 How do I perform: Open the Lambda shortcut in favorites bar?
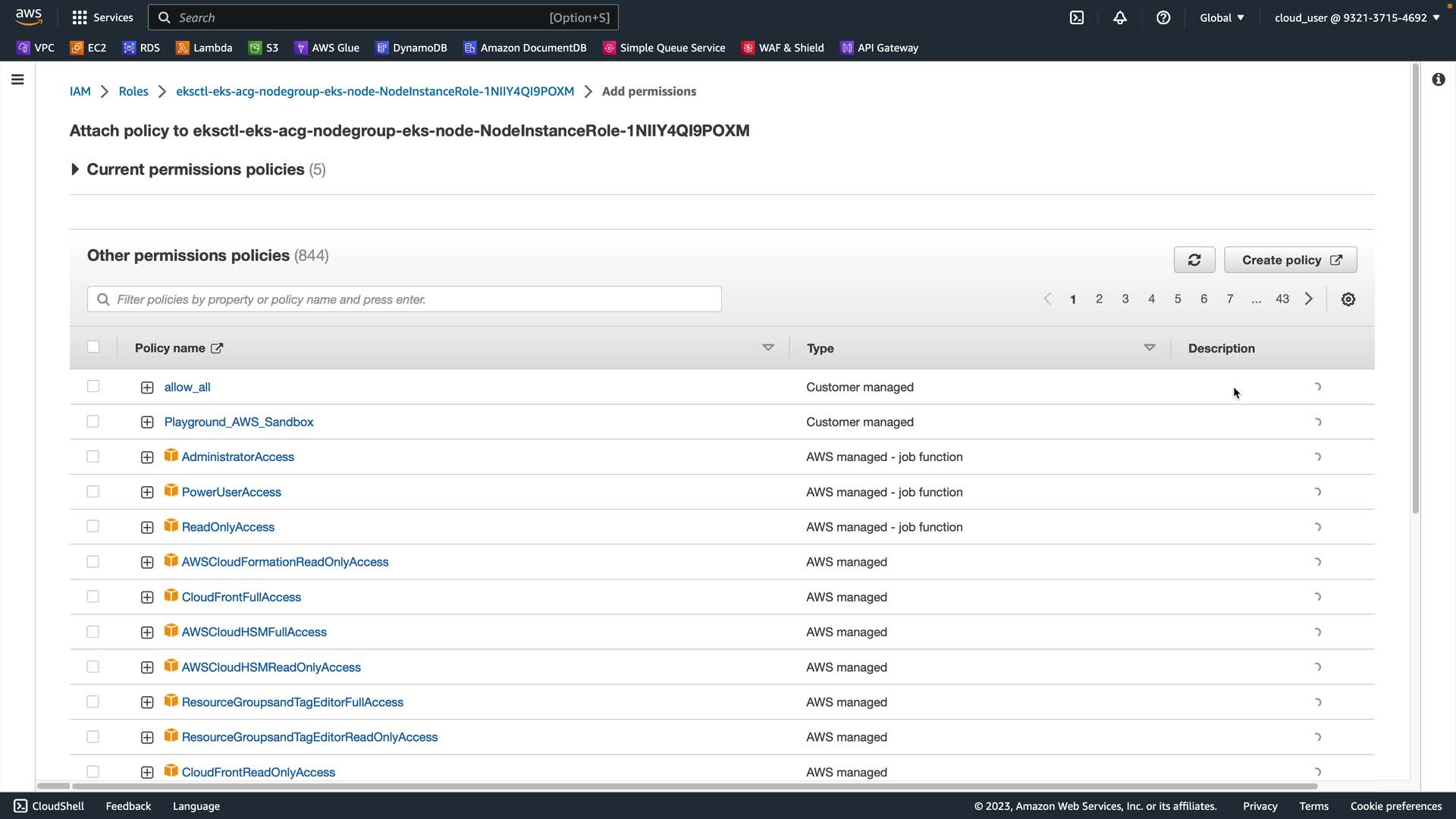tap(204, 48)
